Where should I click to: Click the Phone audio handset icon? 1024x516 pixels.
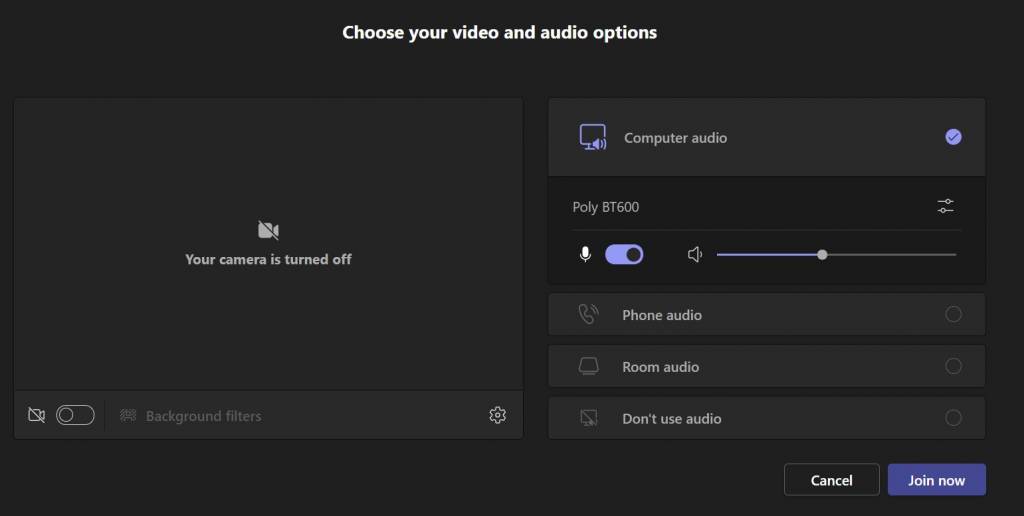(x=588, y=315)
